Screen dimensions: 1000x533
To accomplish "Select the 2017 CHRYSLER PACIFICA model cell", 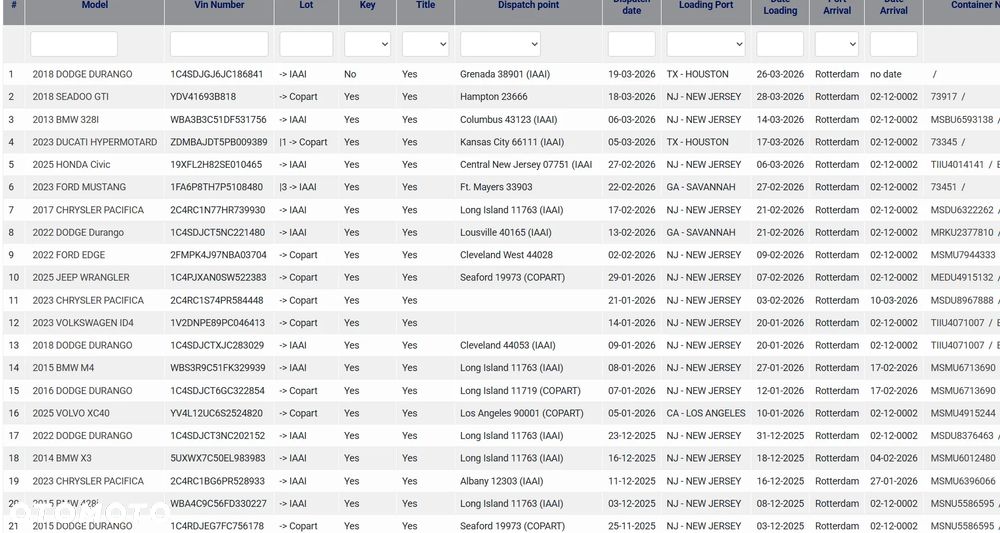I will coord(88,210).
